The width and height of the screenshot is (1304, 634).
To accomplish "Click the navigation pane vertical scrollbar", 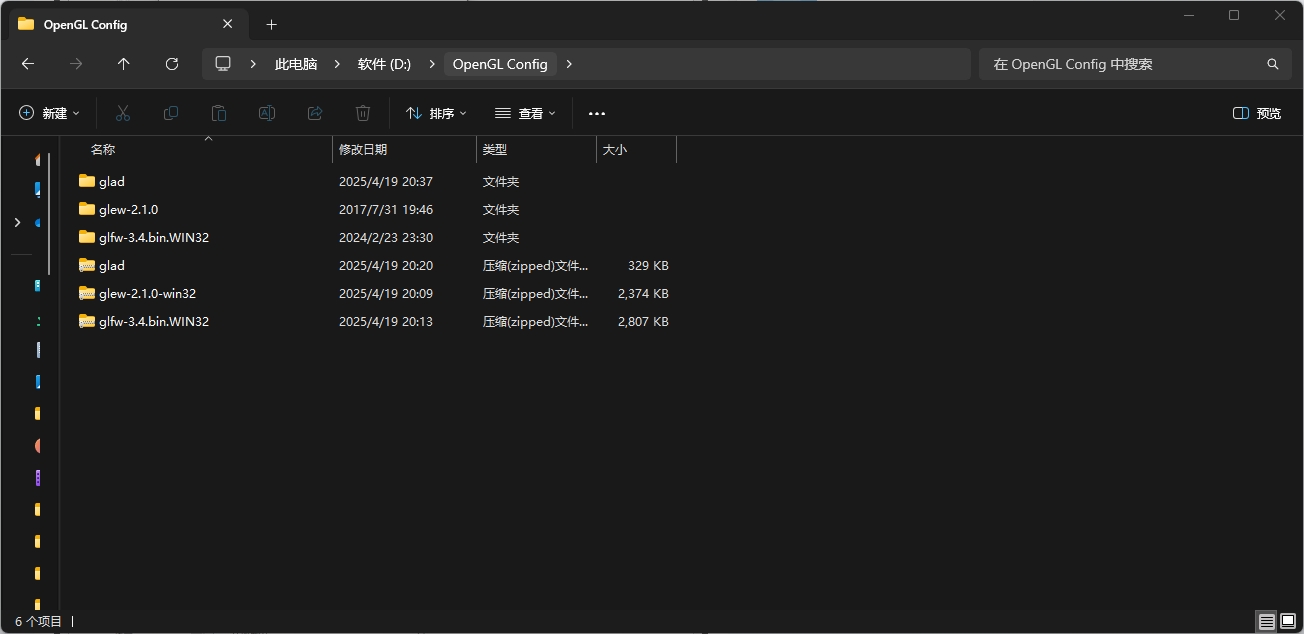I will pos(49,213).
